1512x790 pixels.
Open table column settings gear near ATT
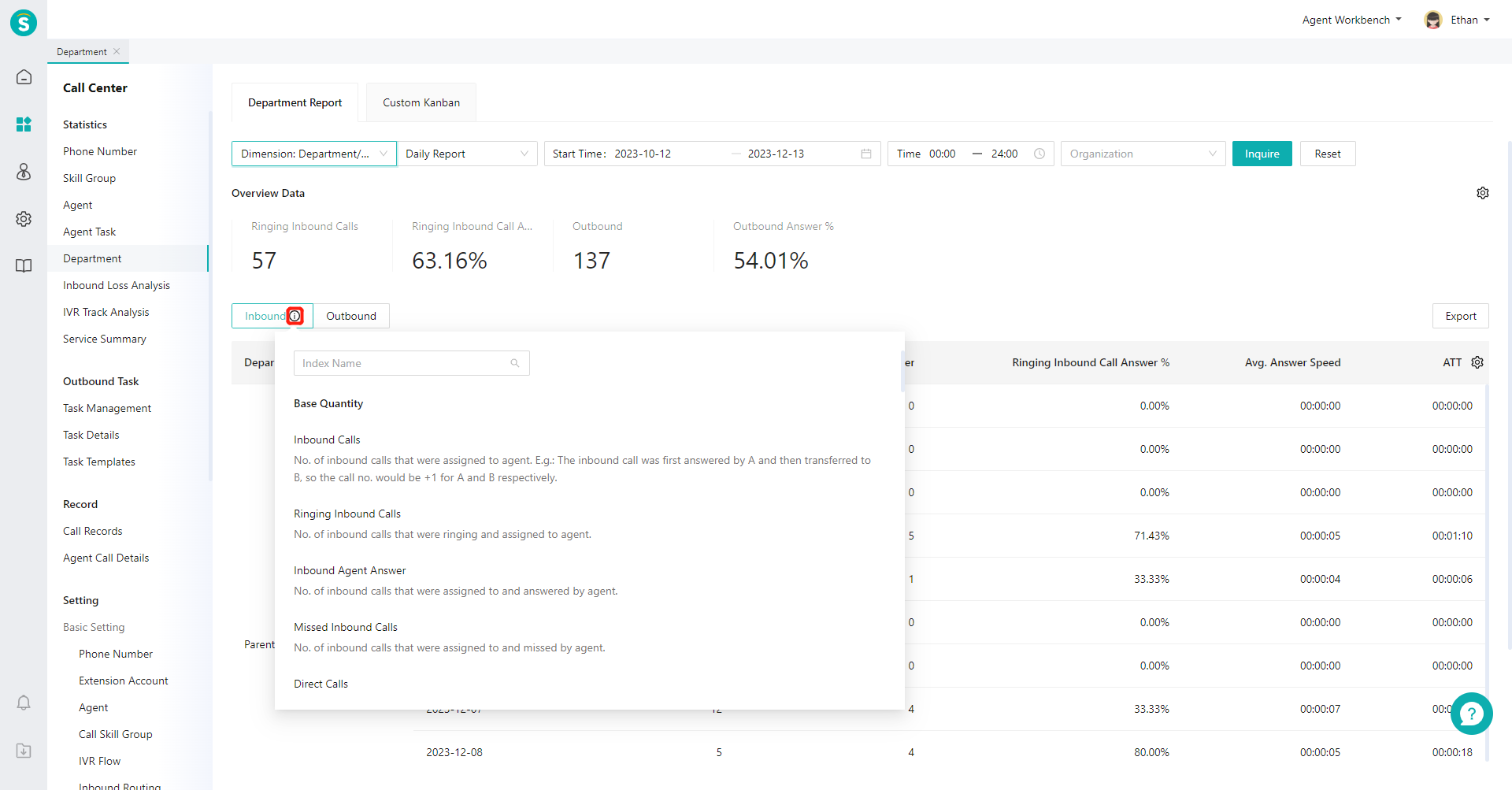[1477, 362]
